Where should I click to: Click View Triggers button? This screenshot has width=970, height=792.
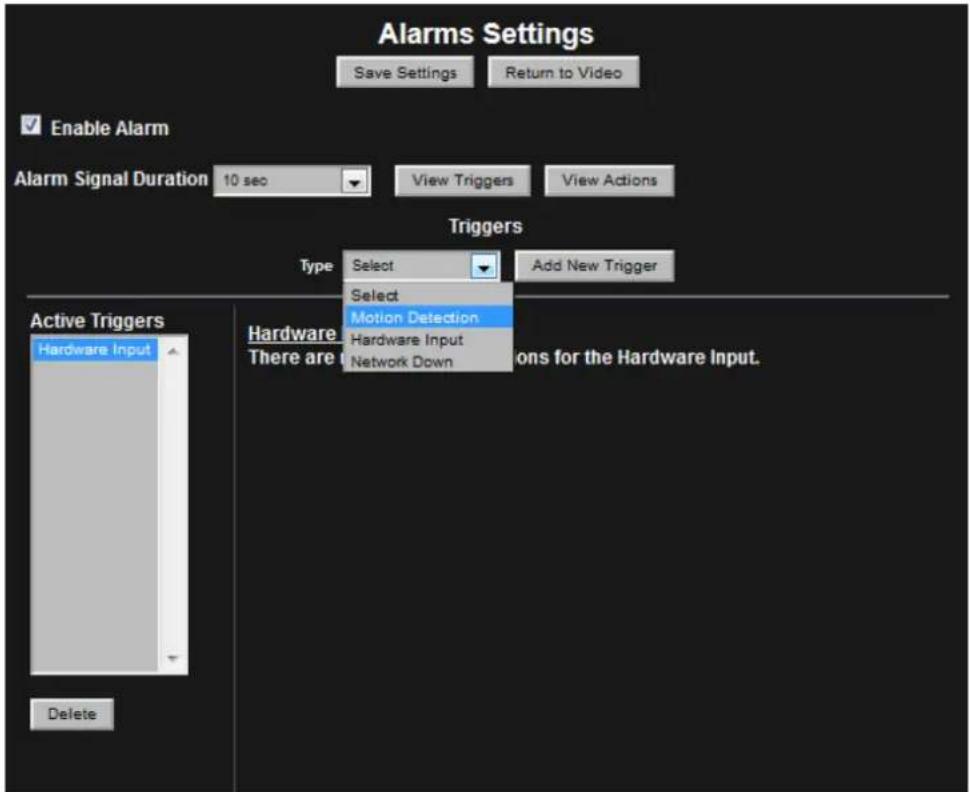tap(463, 181)
